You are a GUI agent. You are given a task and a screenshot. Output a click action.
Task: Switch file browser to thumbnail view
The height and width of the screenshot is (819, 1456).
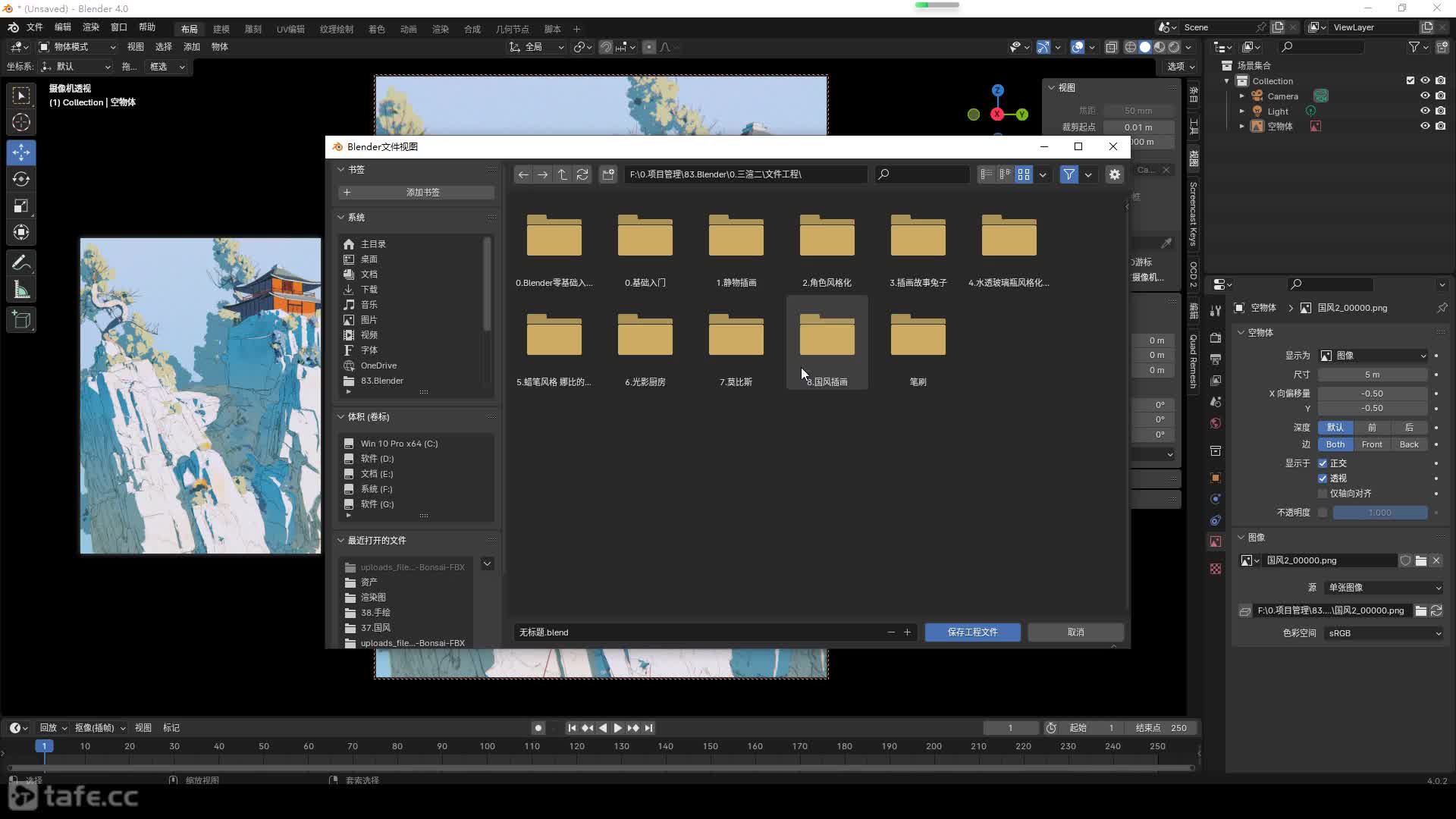tap(1024, 174)
